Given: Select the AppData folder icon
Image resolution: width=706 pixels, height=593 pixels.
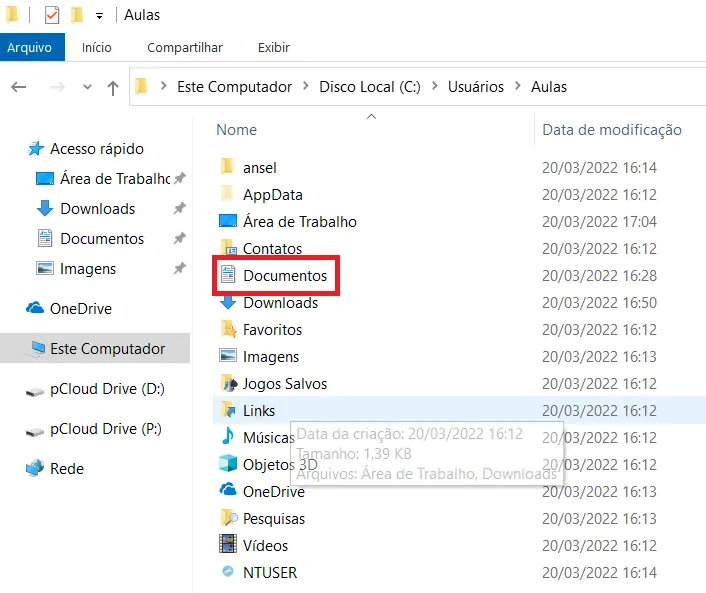Looking at the screenshot, I should (227, 193).
